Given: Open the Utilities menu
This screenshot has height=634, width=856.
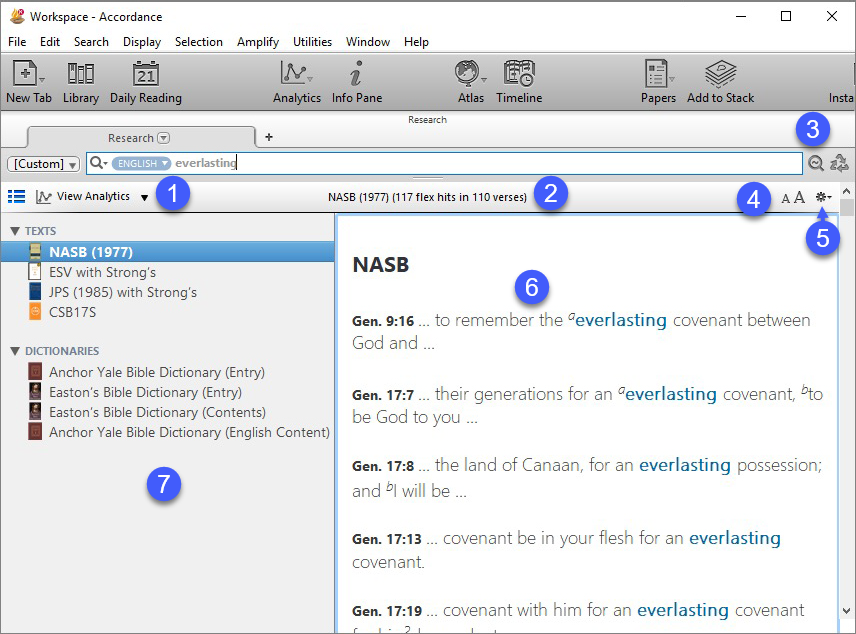Looking at the screenshot, I should (x=312, y=42).
